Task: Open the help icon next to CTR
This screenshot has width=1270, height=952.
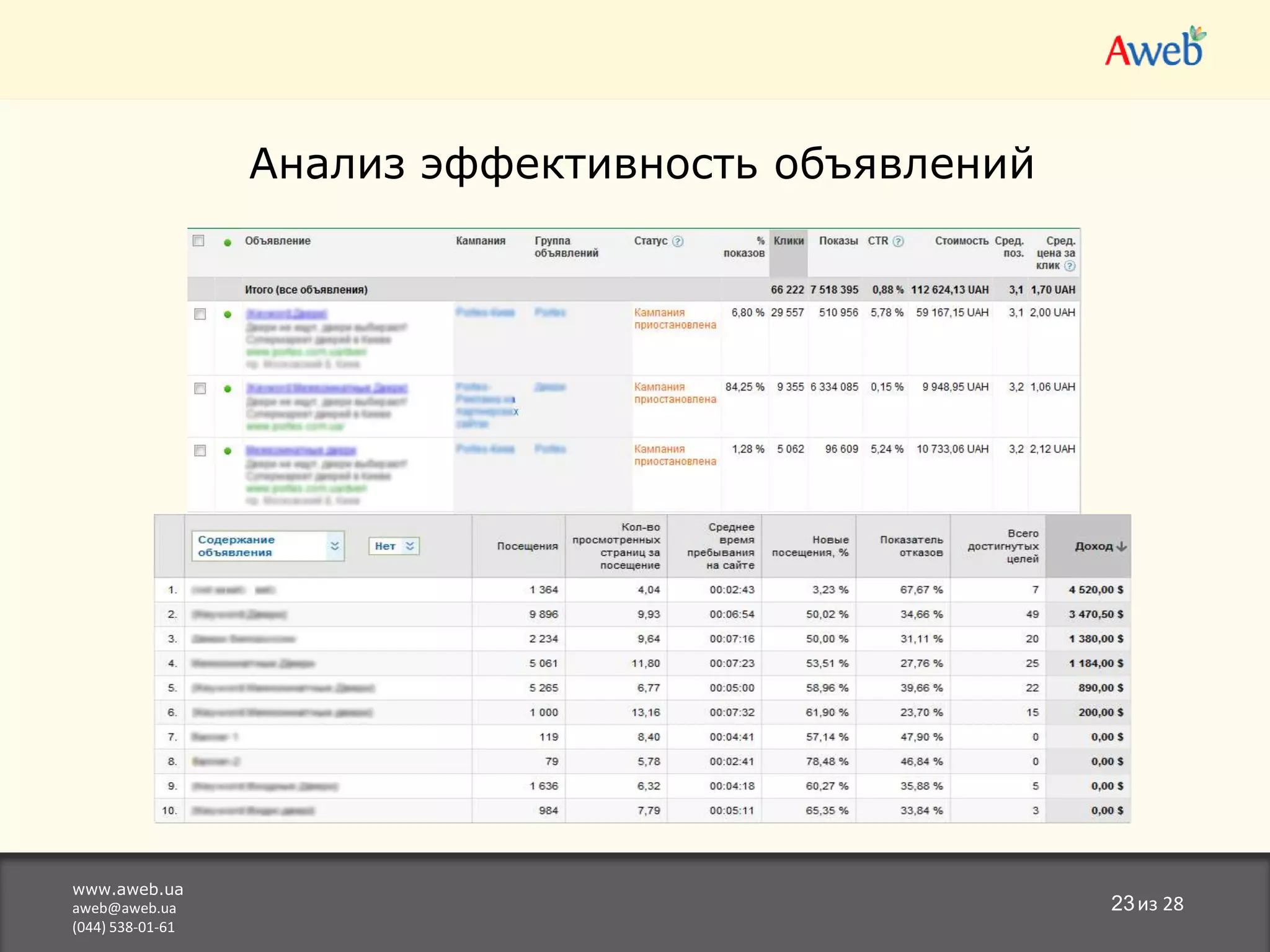Action: [x=898, y=241]
